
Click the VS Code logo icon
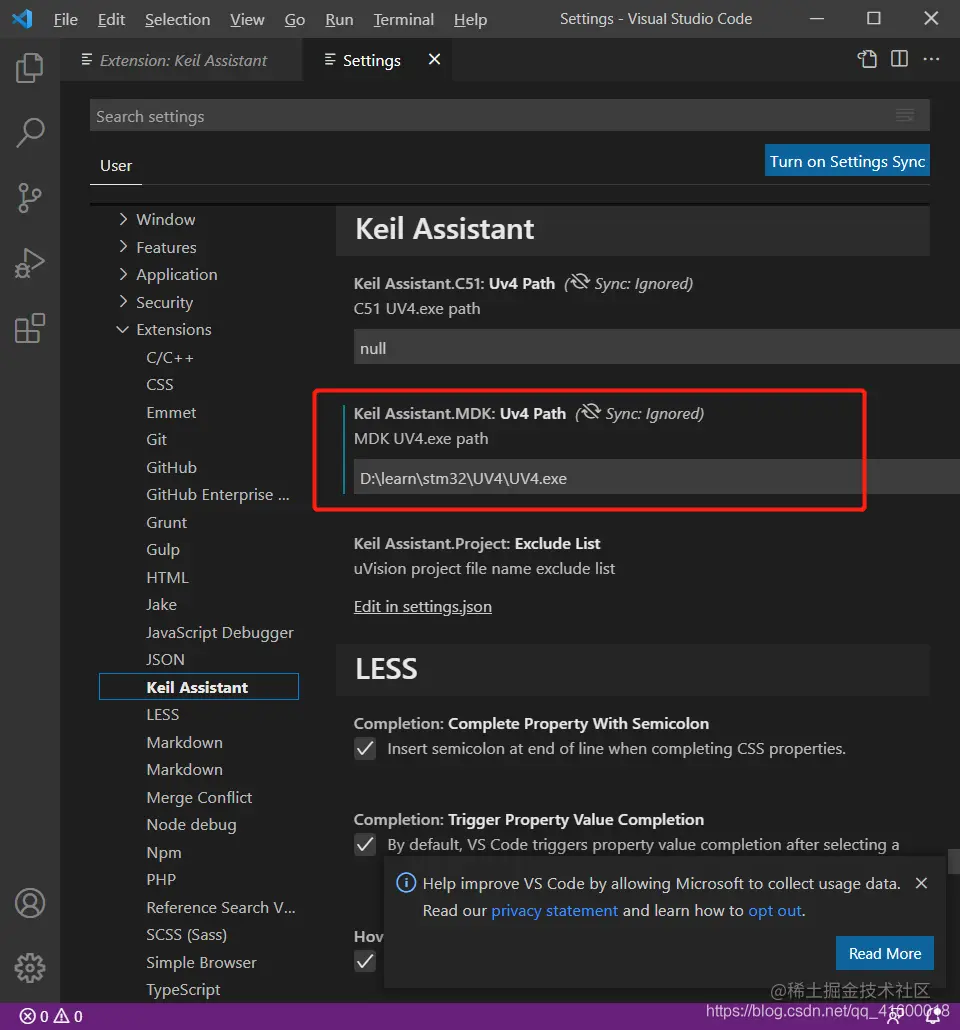[23, 18]
